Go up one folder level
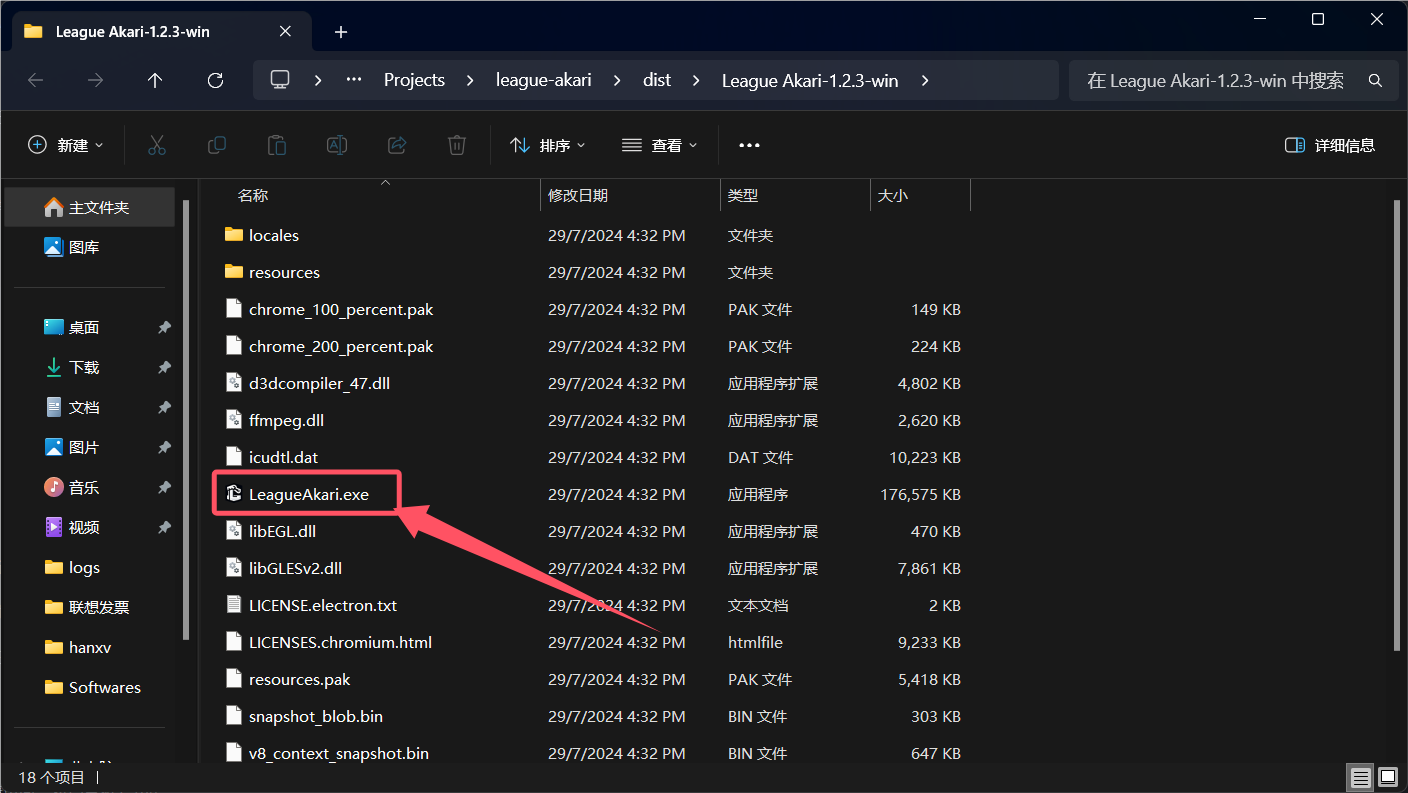Image resolution: width=1408 pixels, height=793 pixels. pos(155,80)
